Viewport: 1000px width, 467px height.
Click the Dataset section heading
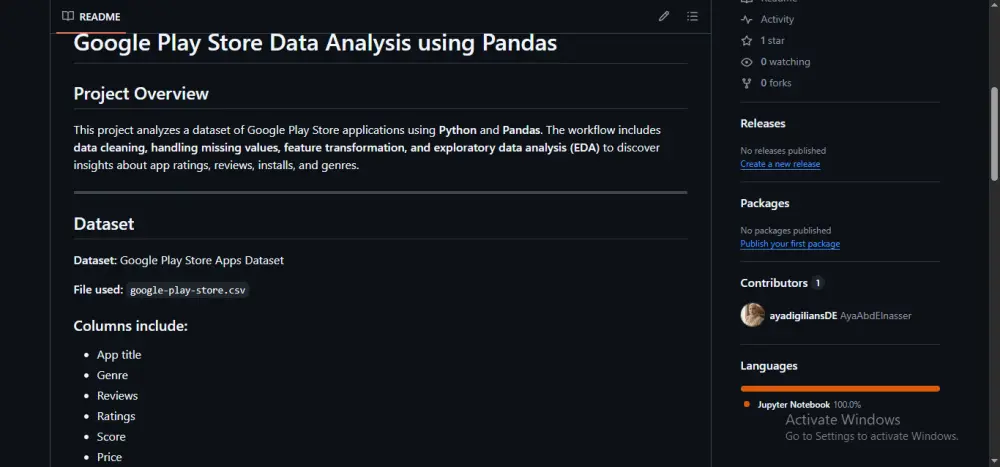104,224
